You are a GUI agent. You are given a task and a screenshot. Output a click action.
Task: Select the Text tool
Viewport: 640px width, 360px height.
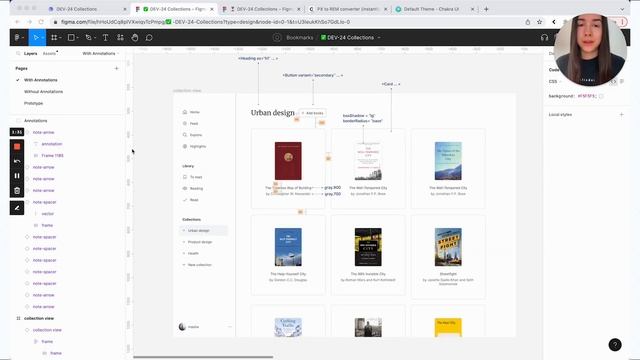(105, 38)
